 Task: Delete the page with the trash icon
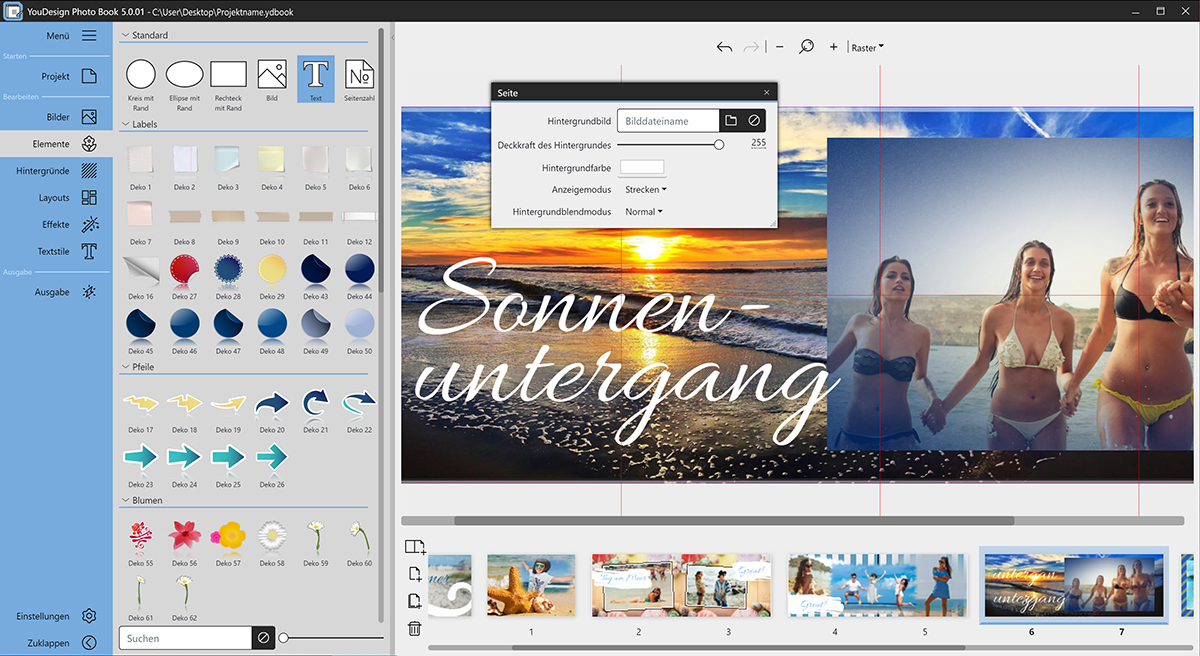tap(415, 628)
